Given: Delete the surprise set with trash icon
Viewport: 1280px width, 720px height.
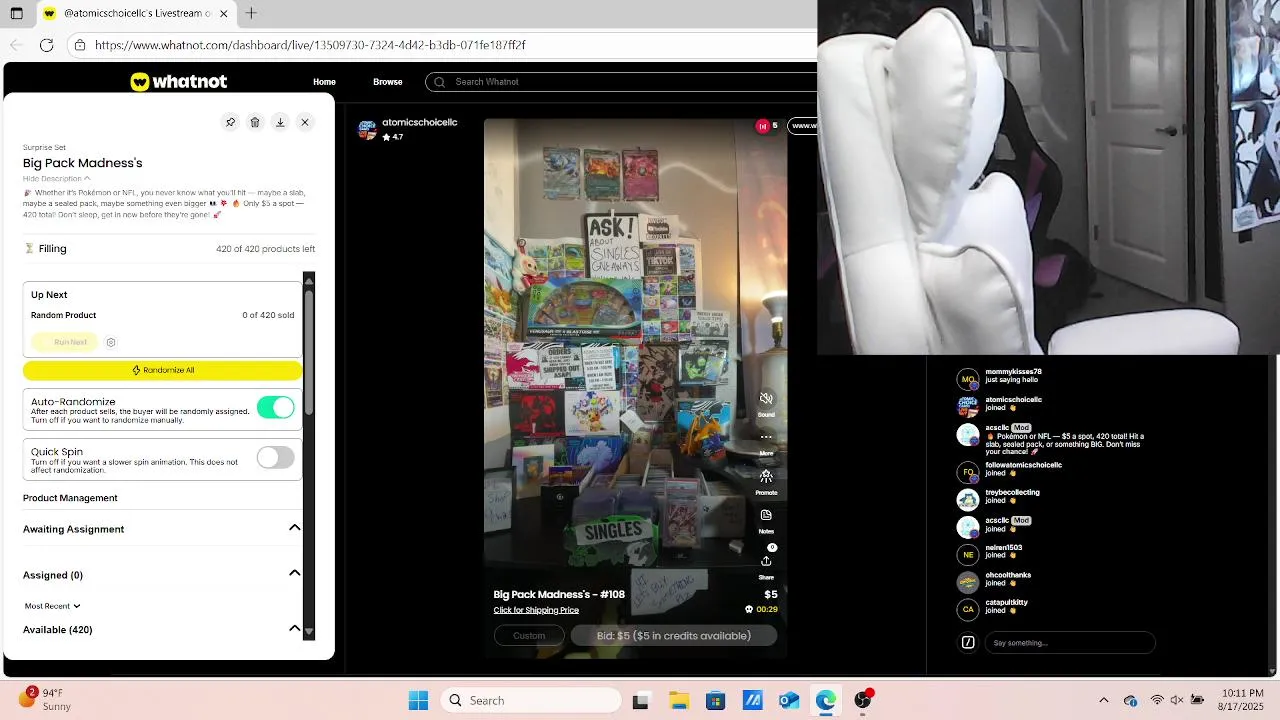Looking at the screenshot, I should click(x=255, y=122).
